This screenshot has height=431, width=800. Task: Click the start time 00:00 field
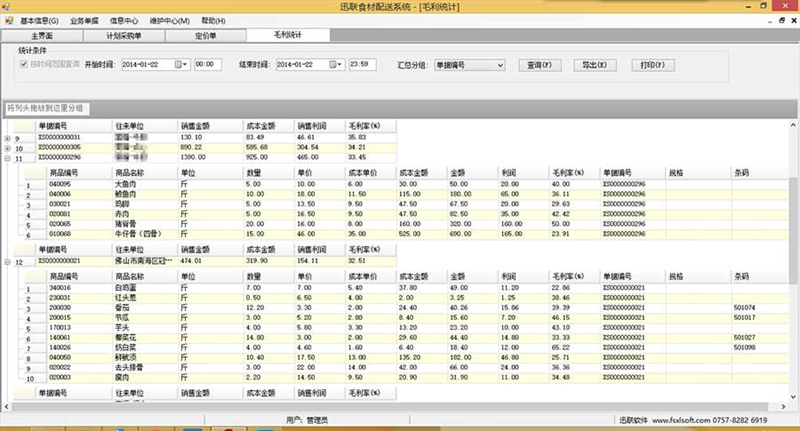[x=207, y=65]
